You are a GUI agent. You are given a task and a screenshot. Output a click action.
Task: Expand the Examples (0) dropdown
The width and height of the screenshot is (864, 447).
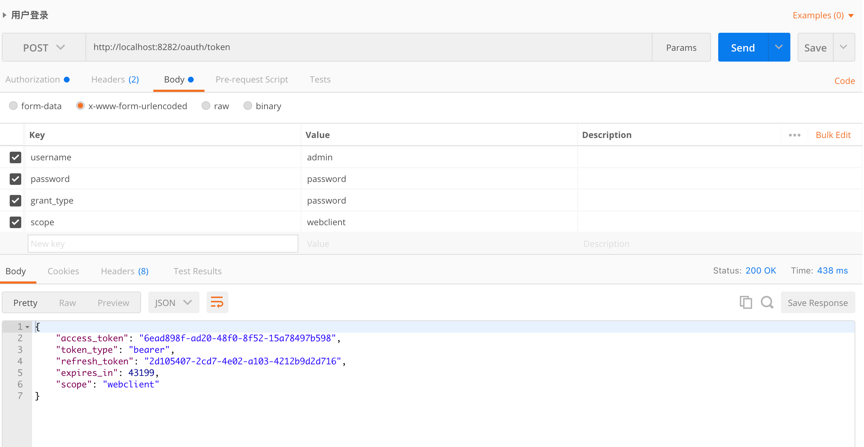(x=823, y=15)
